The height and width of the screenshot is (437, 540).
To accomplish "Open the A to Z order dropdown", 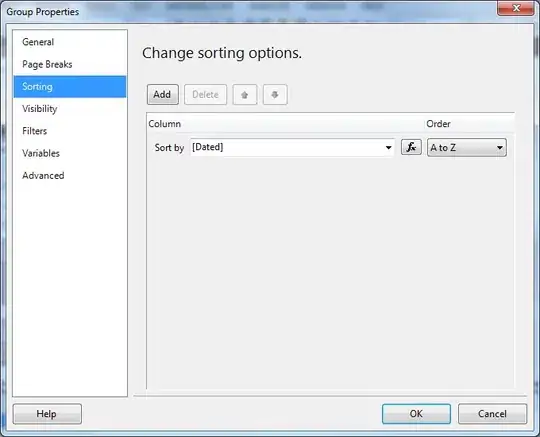I will (467, 148).
